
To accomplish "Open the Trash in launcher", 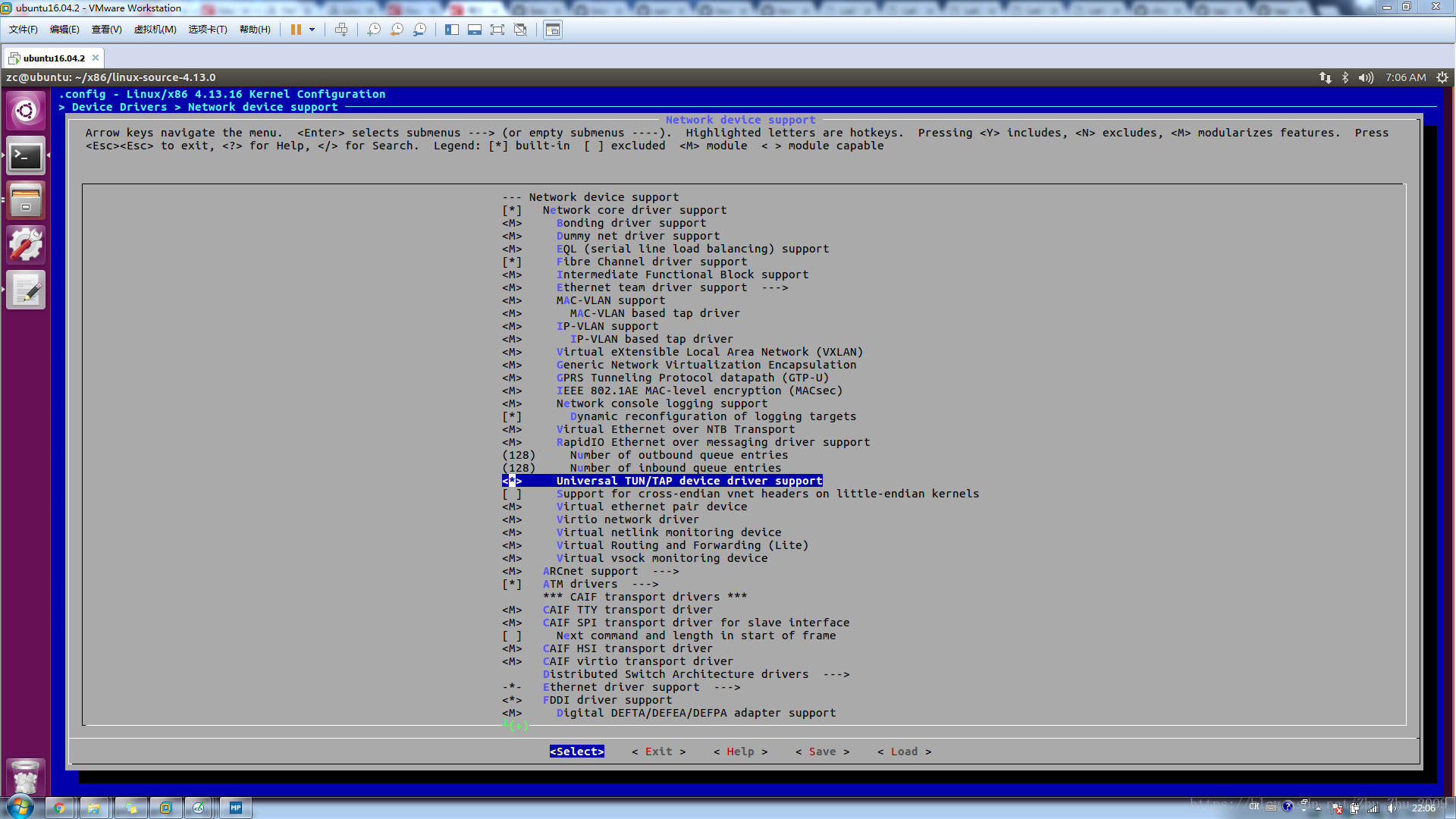I will pos(26,777).
